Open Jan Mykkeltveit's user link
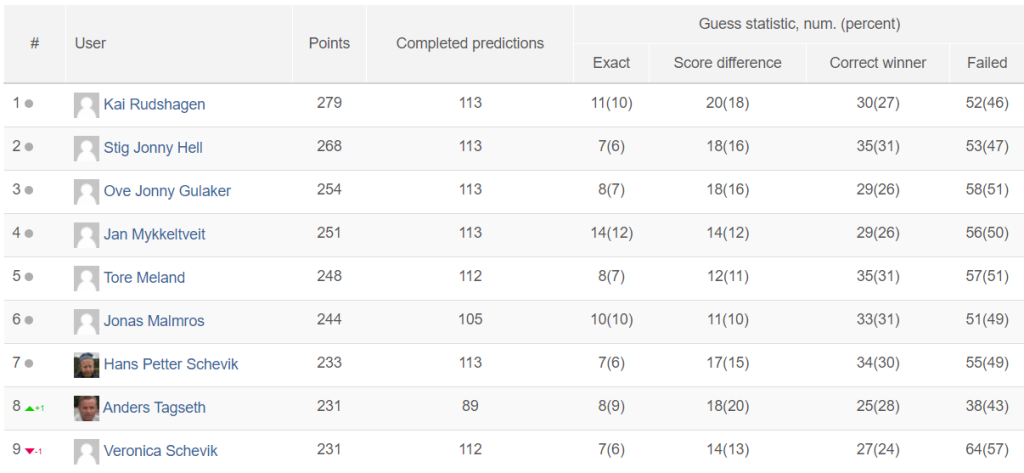 click(154, 235)
